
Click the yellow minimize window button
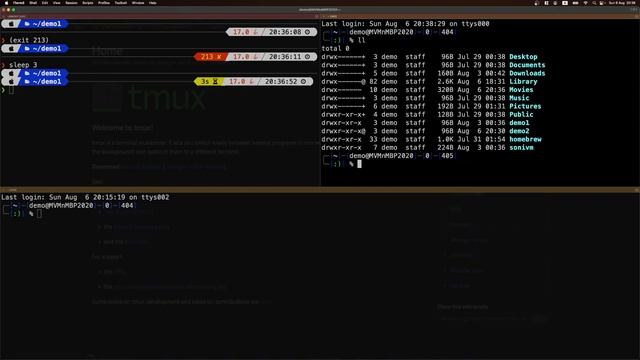pyautogui.click(x=9, y=9)
